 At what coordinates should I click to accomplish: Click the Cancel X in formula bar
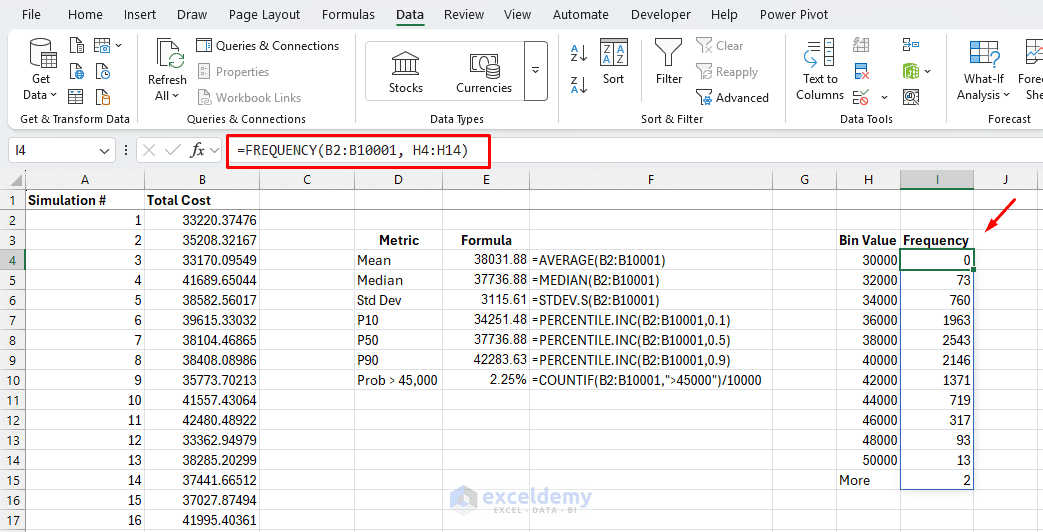tap(149, 150)
